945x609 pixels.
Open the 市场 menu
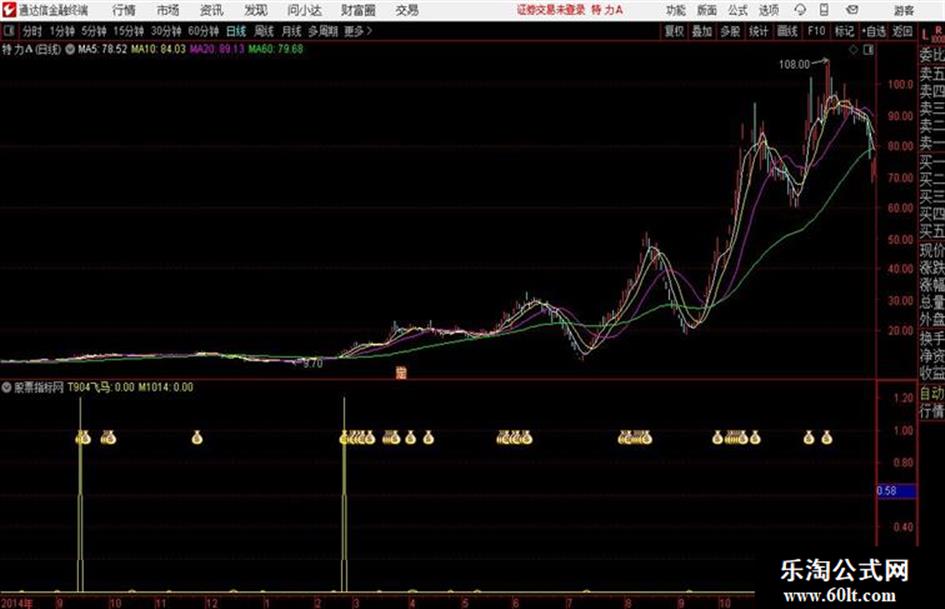168,10
